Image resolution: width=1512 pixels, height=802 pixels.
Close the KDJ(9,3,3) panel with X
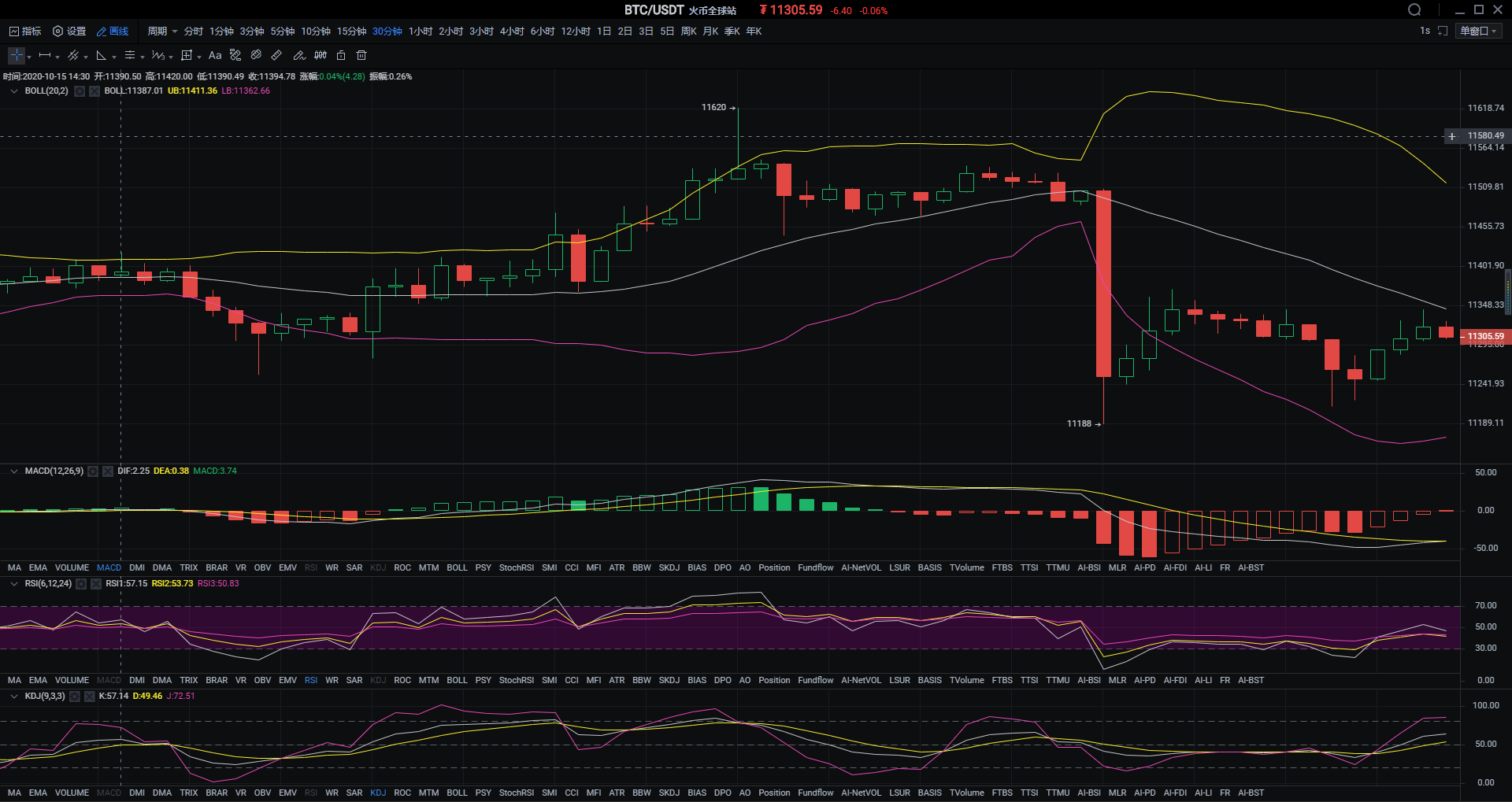90,697
